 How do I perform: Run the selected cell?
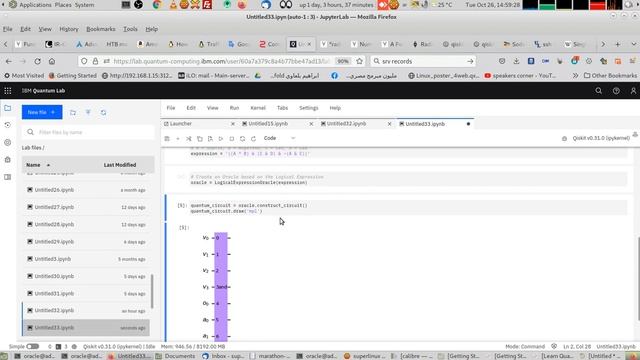tap(221, 138)
